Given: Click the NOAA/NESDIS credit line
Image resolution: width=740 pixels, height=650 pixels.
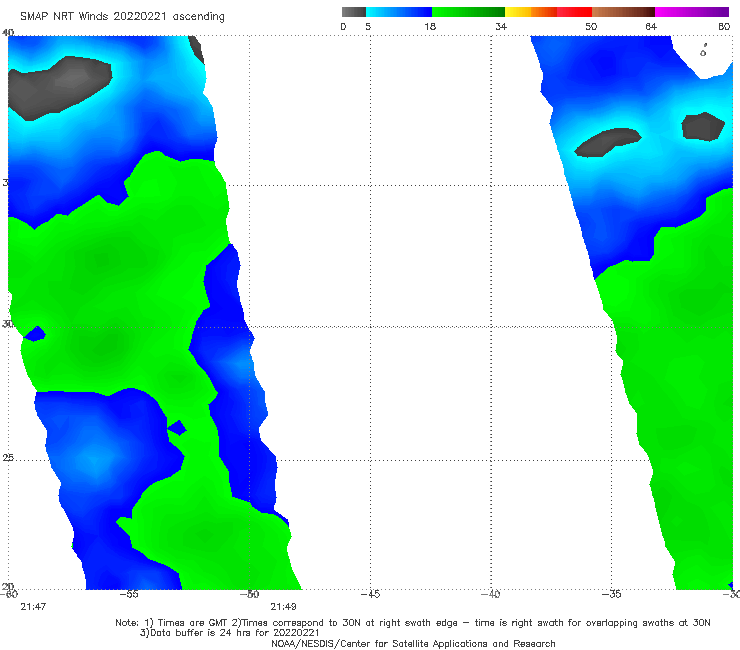Looking at the screenshot, I should [413, 644].
